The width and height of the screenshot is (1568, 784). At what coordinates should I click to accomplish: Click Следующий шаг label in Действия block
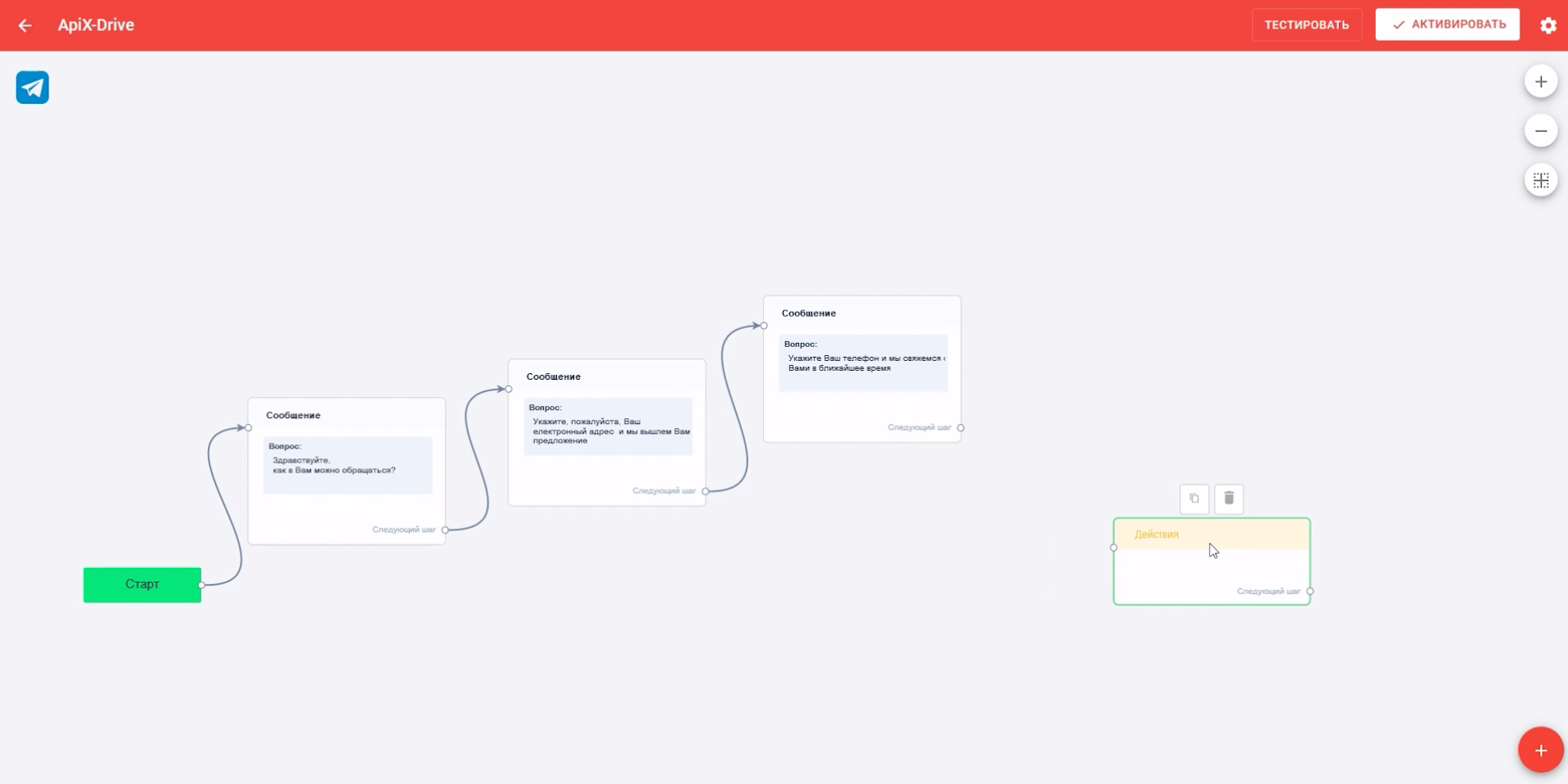[x=1268, y=592]
